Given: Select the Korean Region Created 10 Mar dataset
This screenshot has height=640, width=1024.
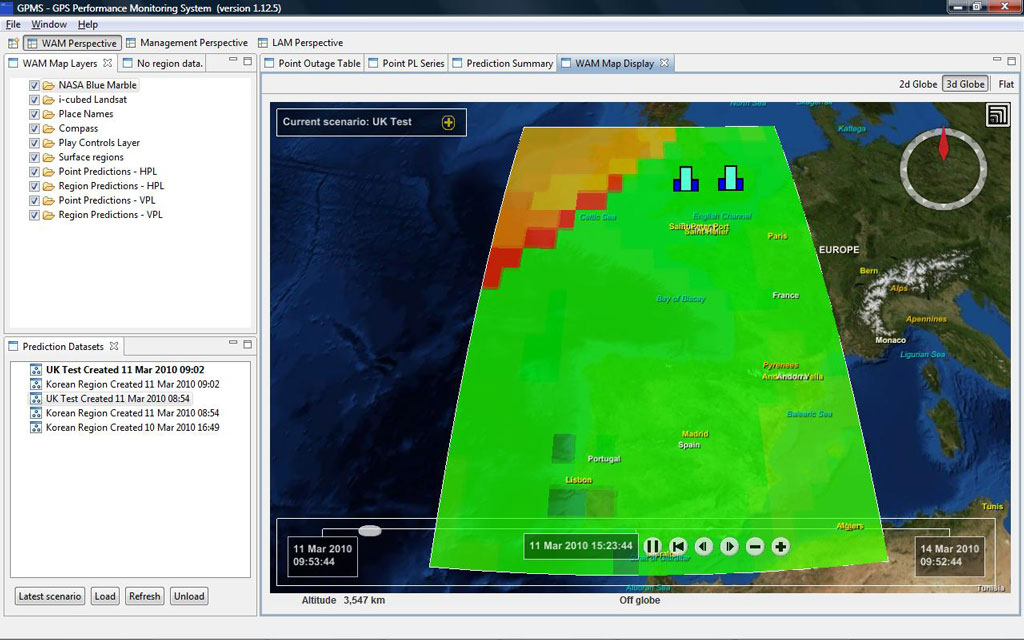Looking at the screenshot, I should pyautogui.click(x=130, y=427).
